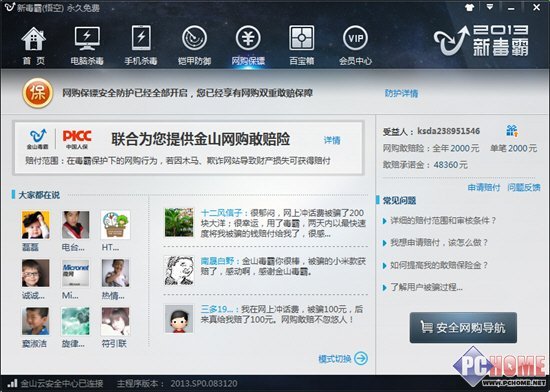550x392 pixels.
Task: Open 电脑杀毒 computer antivirus tab
Action: [x=87, y=46]
